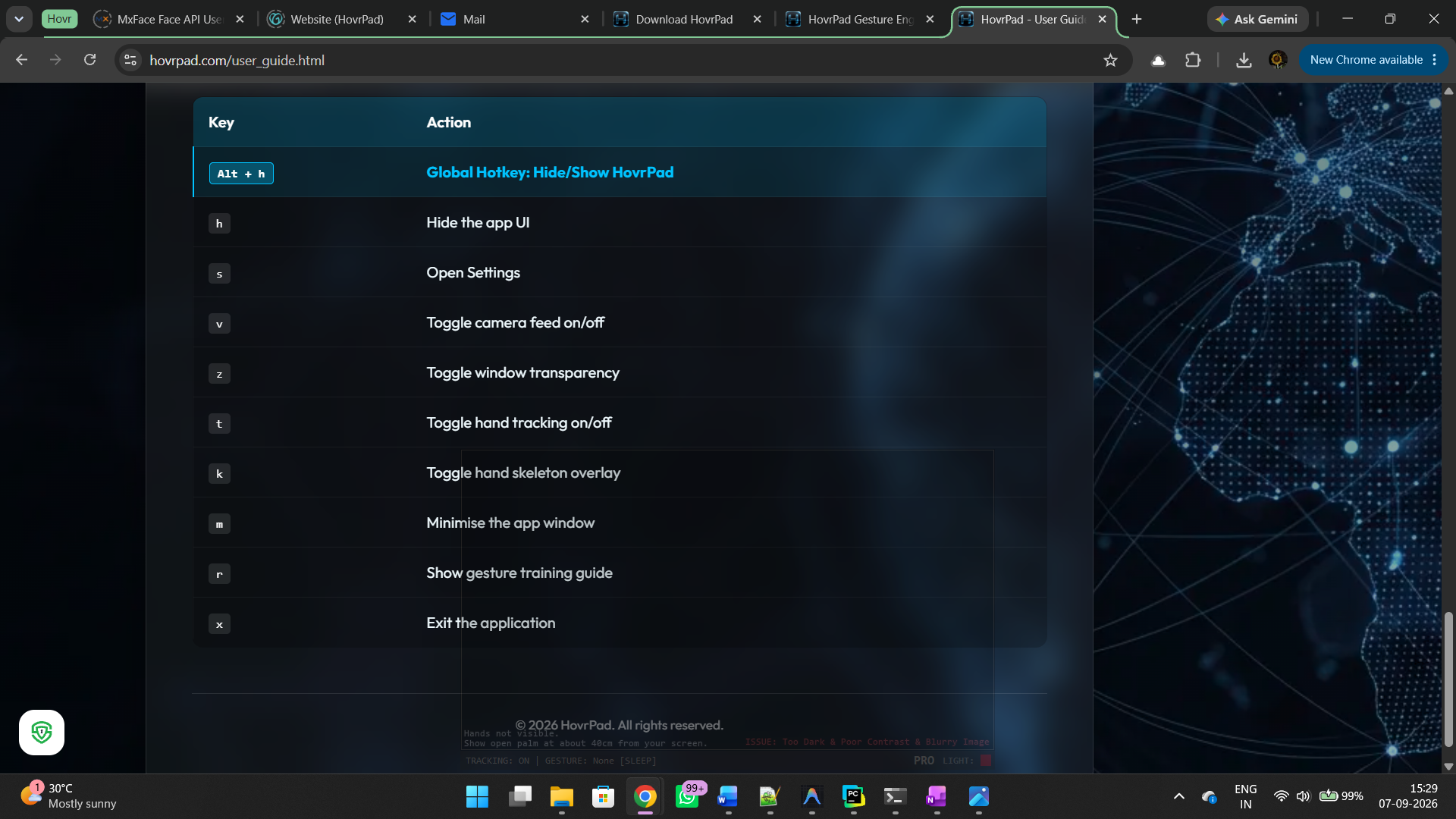Open File Explorer from the taskbar

tap(561, 797)
